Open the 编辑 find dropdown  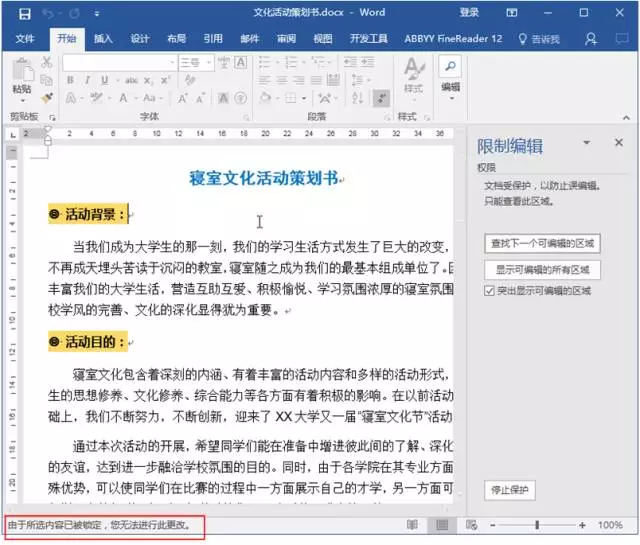pos(450,78)
